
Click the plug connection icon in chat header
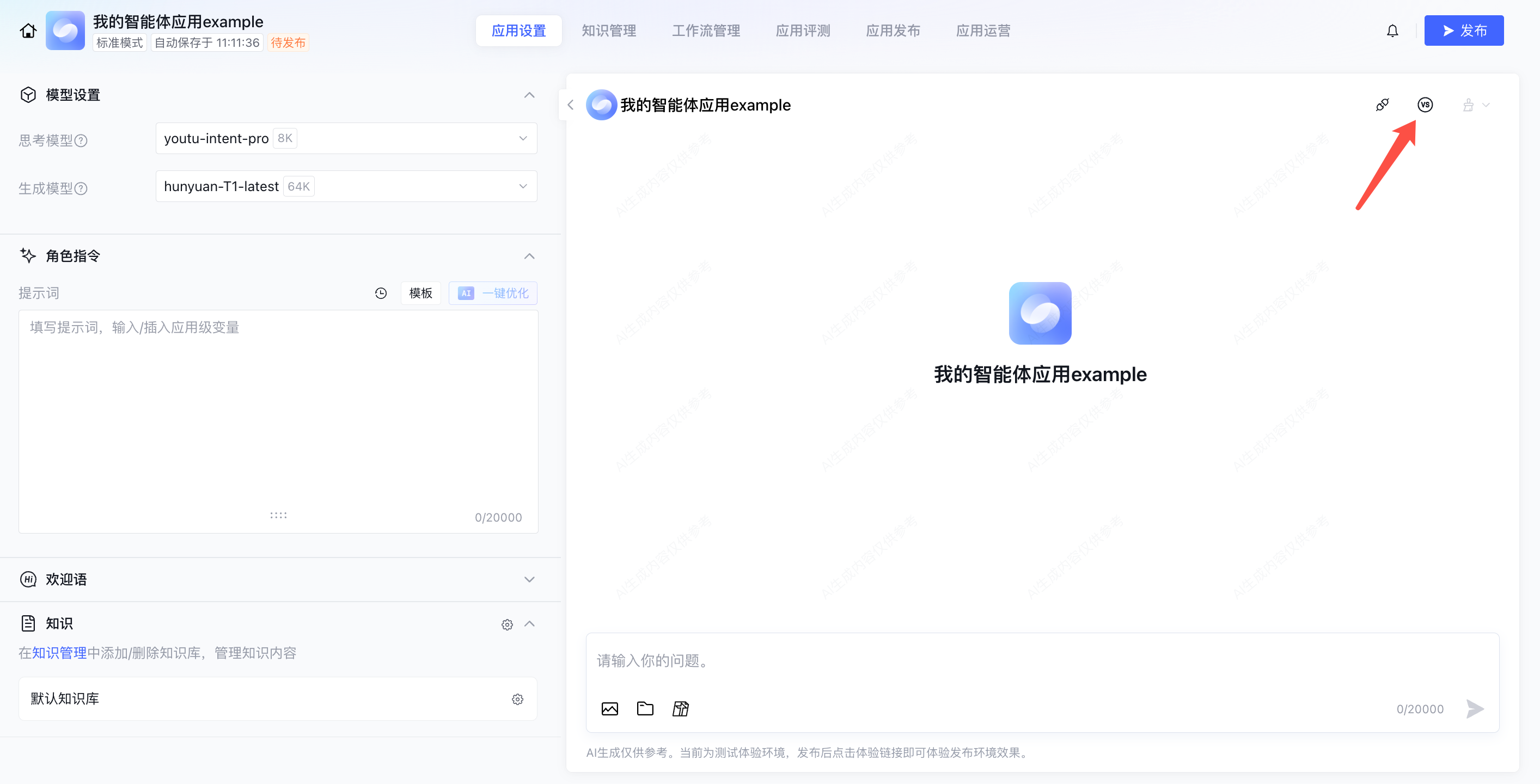[x=1382, y=105]
